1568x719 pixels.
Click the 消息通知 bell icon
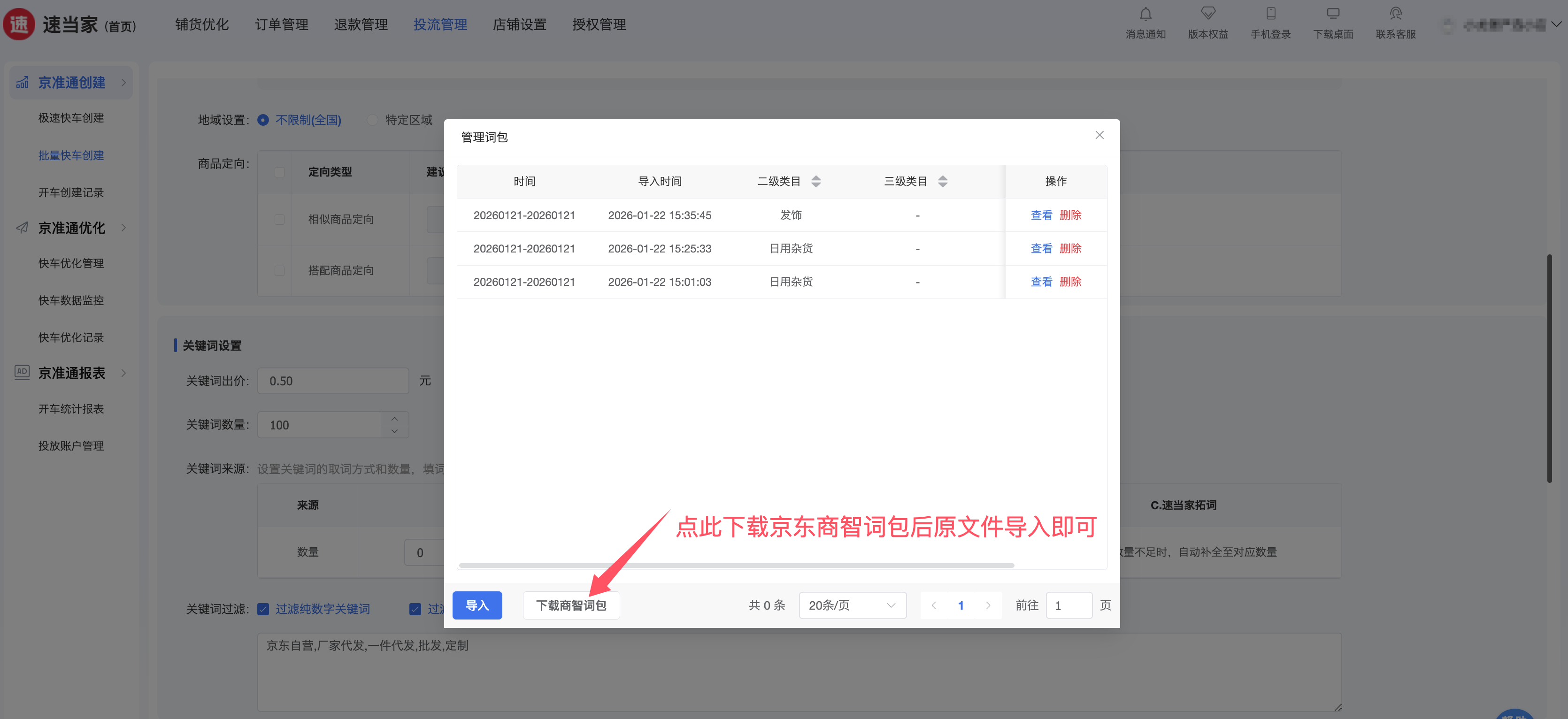click(x=1145, y=14)
